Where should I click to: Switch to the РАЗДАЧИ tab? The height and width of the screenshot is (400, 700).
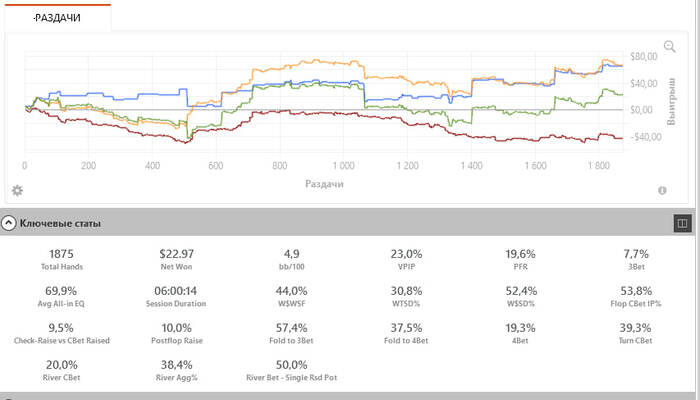[58, 17]
